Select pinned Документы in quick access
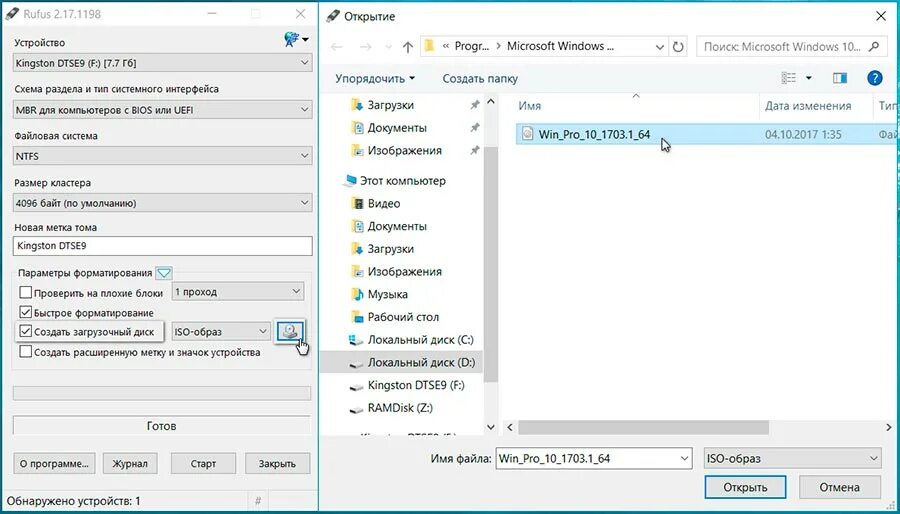 coord(397,127)
